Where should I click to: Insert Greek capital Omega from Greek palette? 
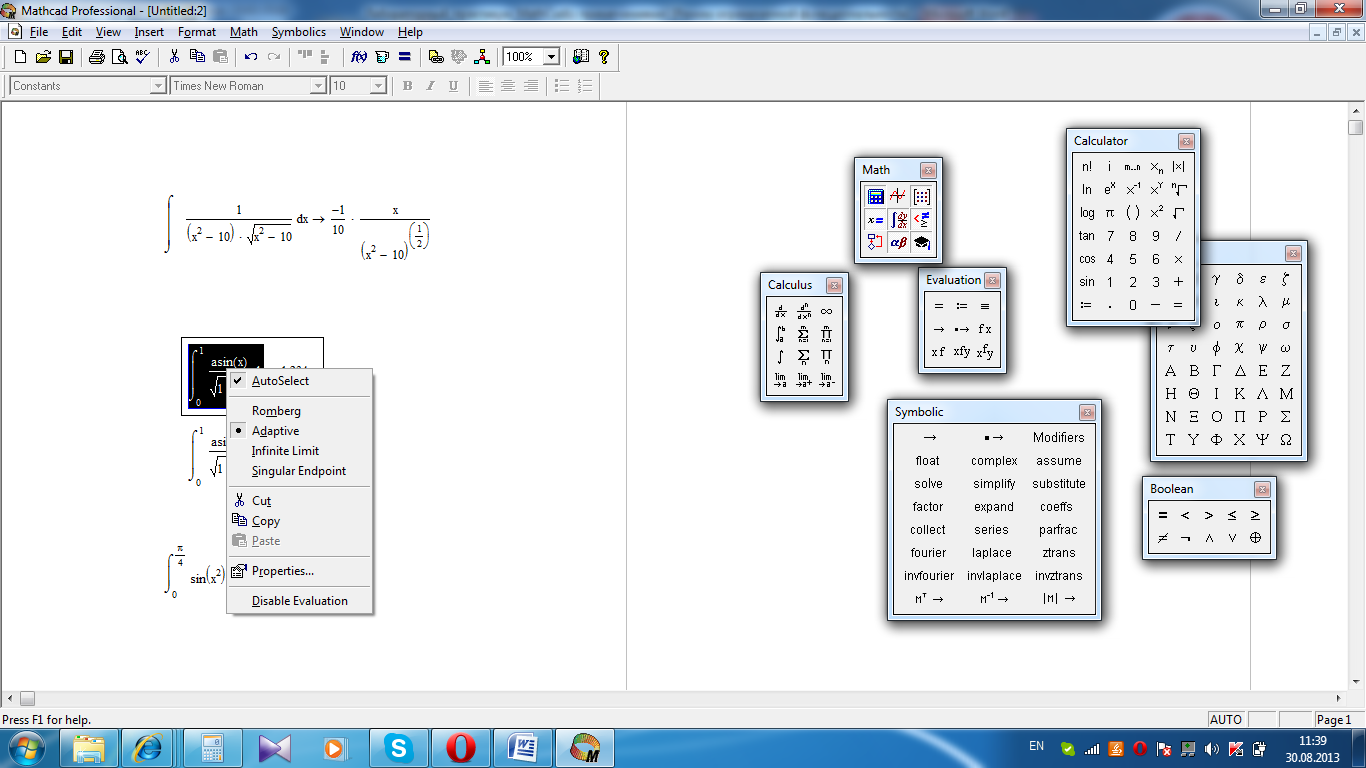click(1286, 440)
